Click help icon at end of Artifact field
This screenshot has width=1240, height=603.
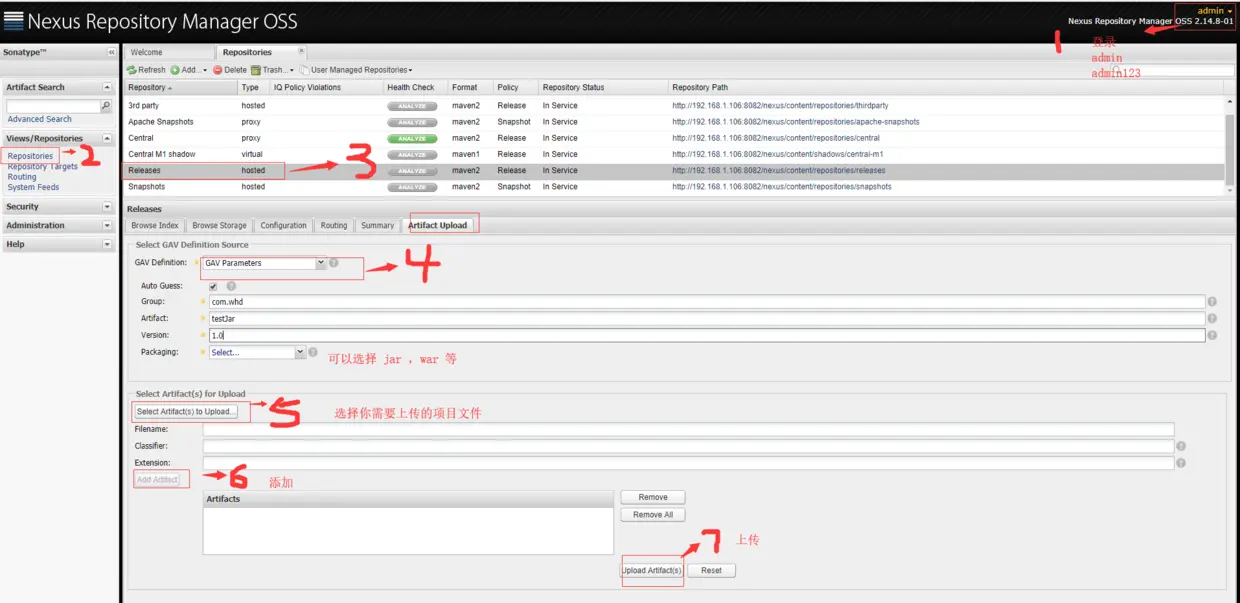tap(1212, 318)
